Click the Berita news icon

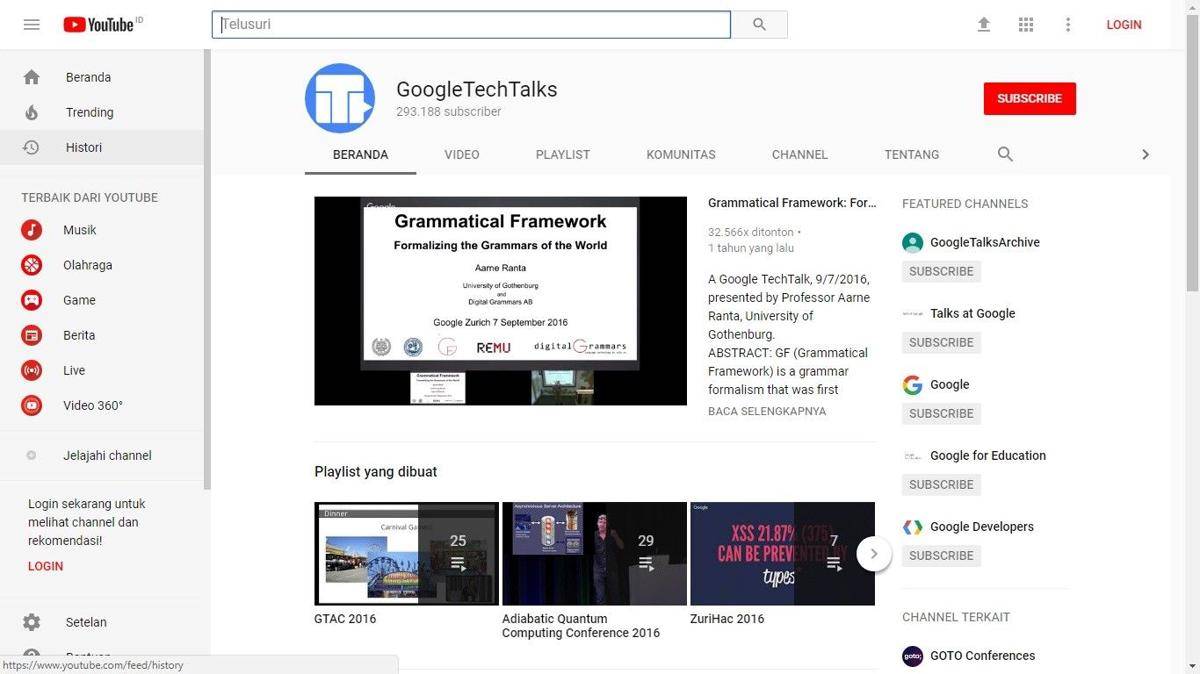coord(32,335)
